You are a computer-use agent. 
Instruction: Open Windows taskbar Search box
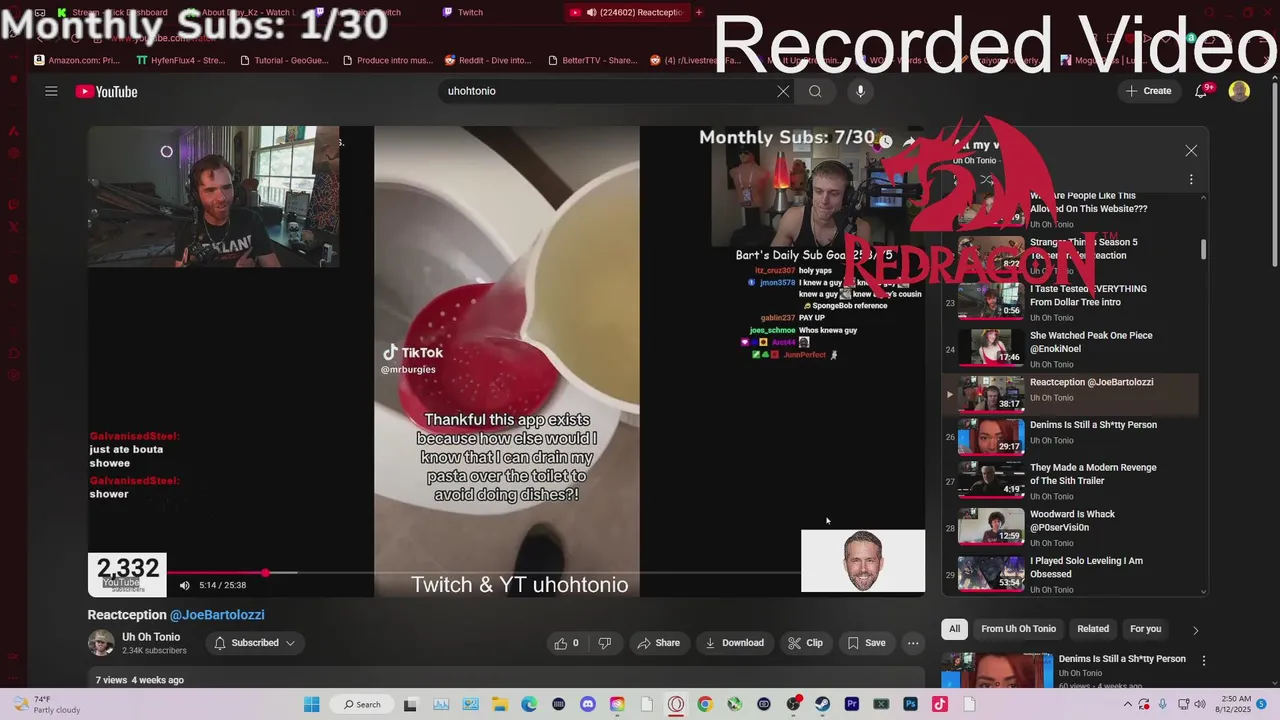pos(362,704)
